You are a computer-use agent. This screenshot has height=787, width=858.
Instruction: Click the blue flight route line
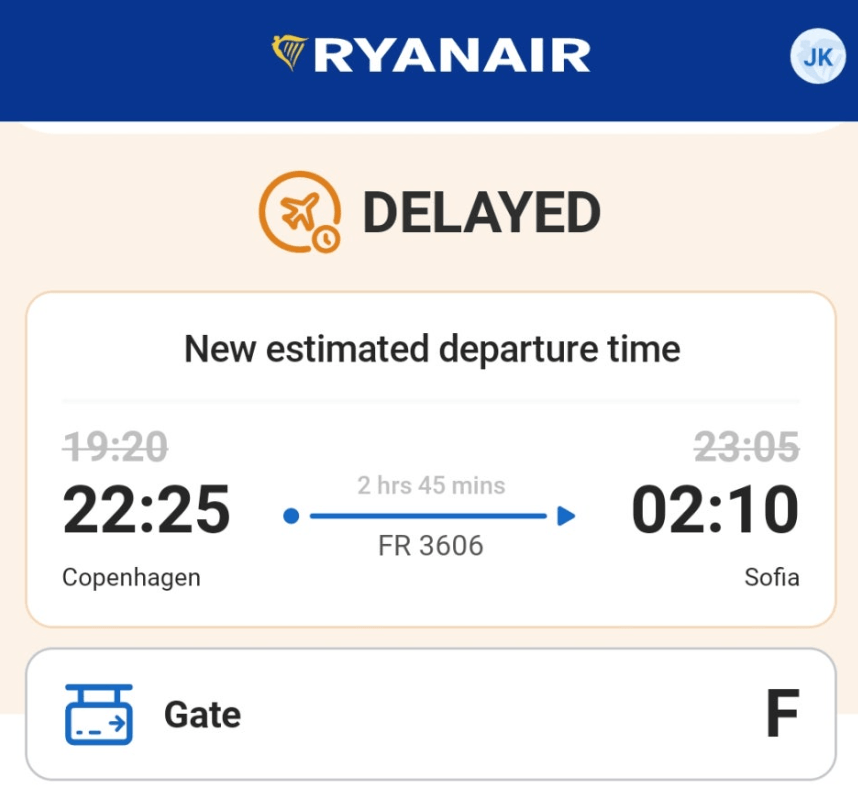(x=428, y=516)
